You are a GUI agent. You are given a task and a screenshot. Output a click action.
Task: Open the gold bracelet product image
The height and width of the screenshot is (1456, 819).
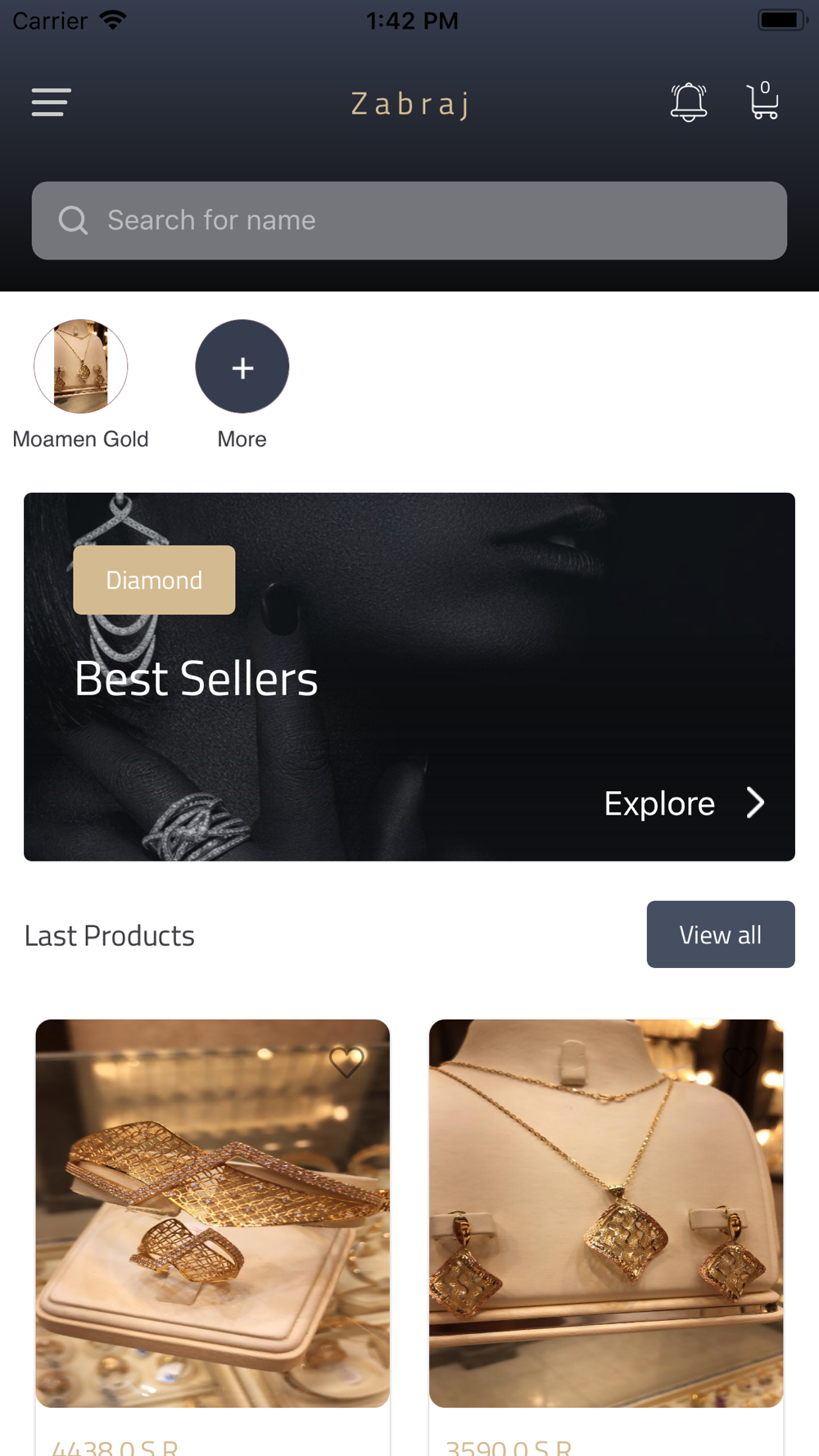tap(213, 1214)
